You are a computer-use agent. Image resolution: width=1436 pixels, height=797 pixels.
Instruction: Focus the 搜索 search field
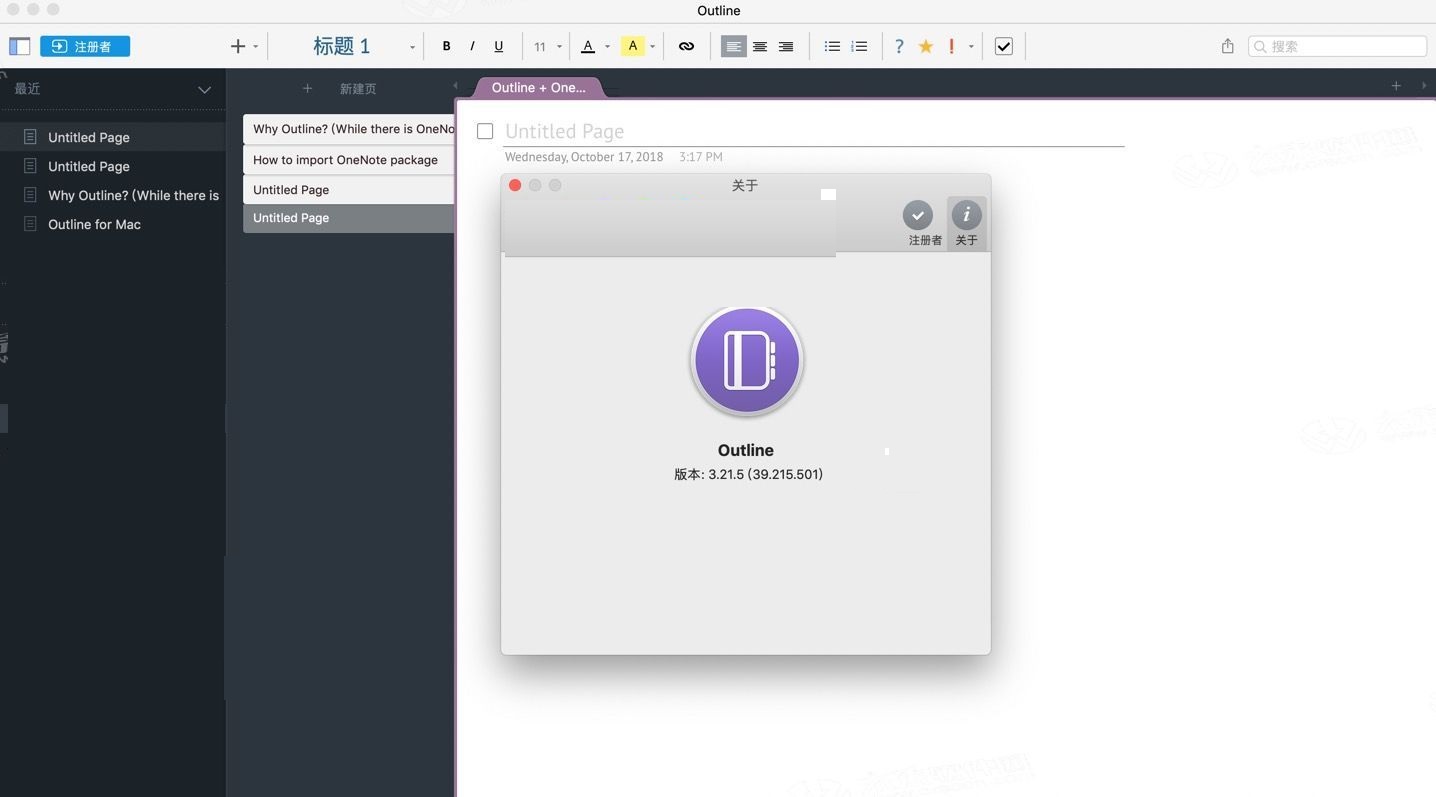(1337, 46)
